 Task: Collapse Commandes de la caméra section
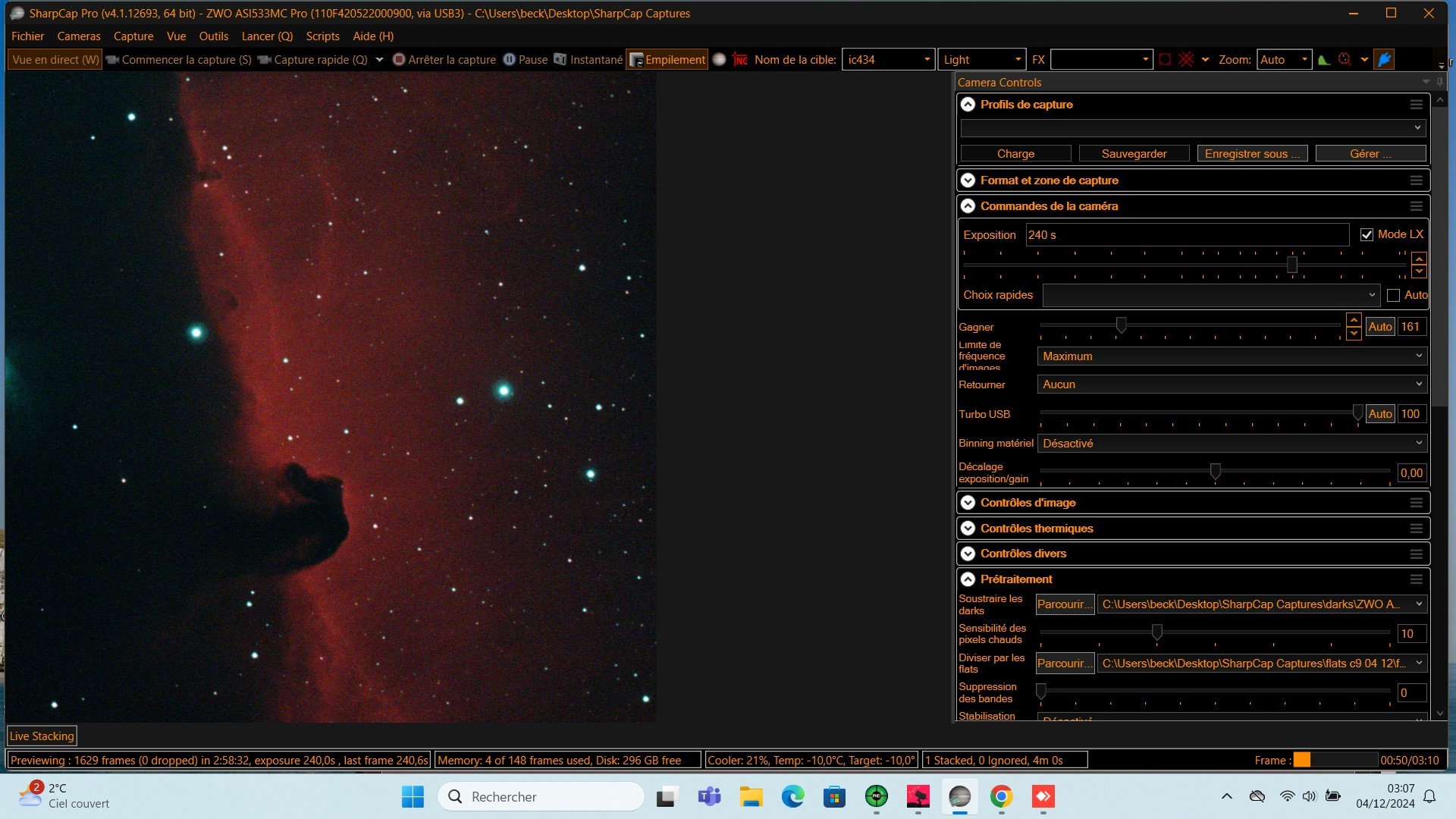[968, 206]
